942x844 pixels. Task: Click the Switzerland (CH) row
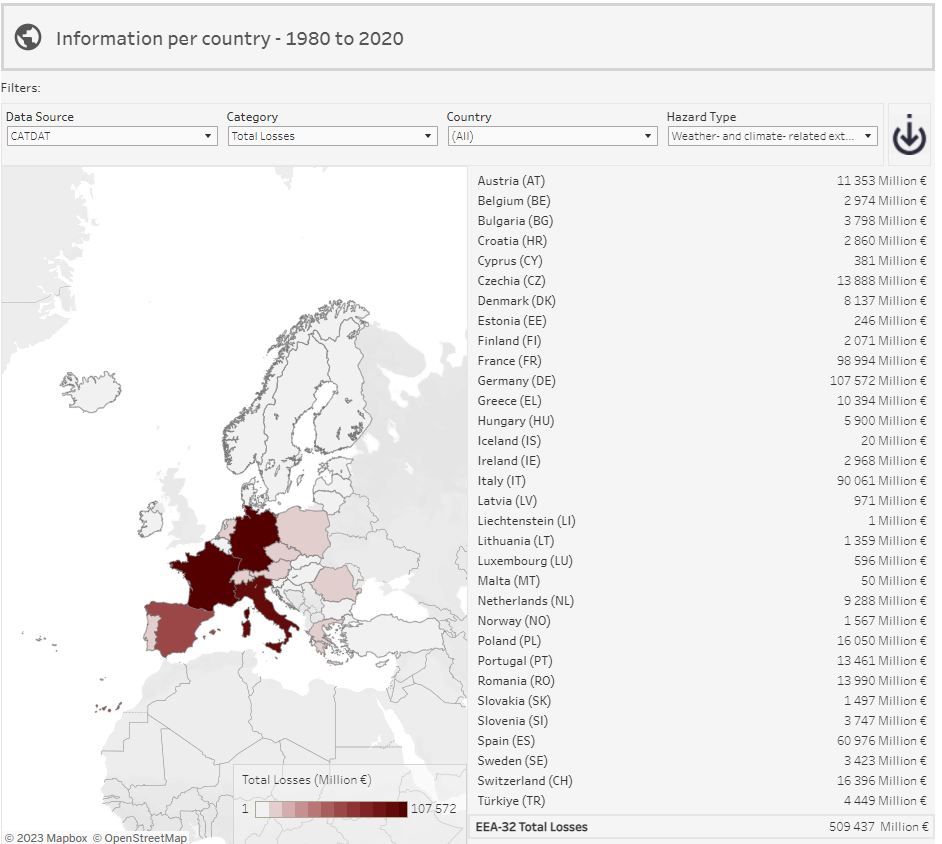tap(702, 781)
